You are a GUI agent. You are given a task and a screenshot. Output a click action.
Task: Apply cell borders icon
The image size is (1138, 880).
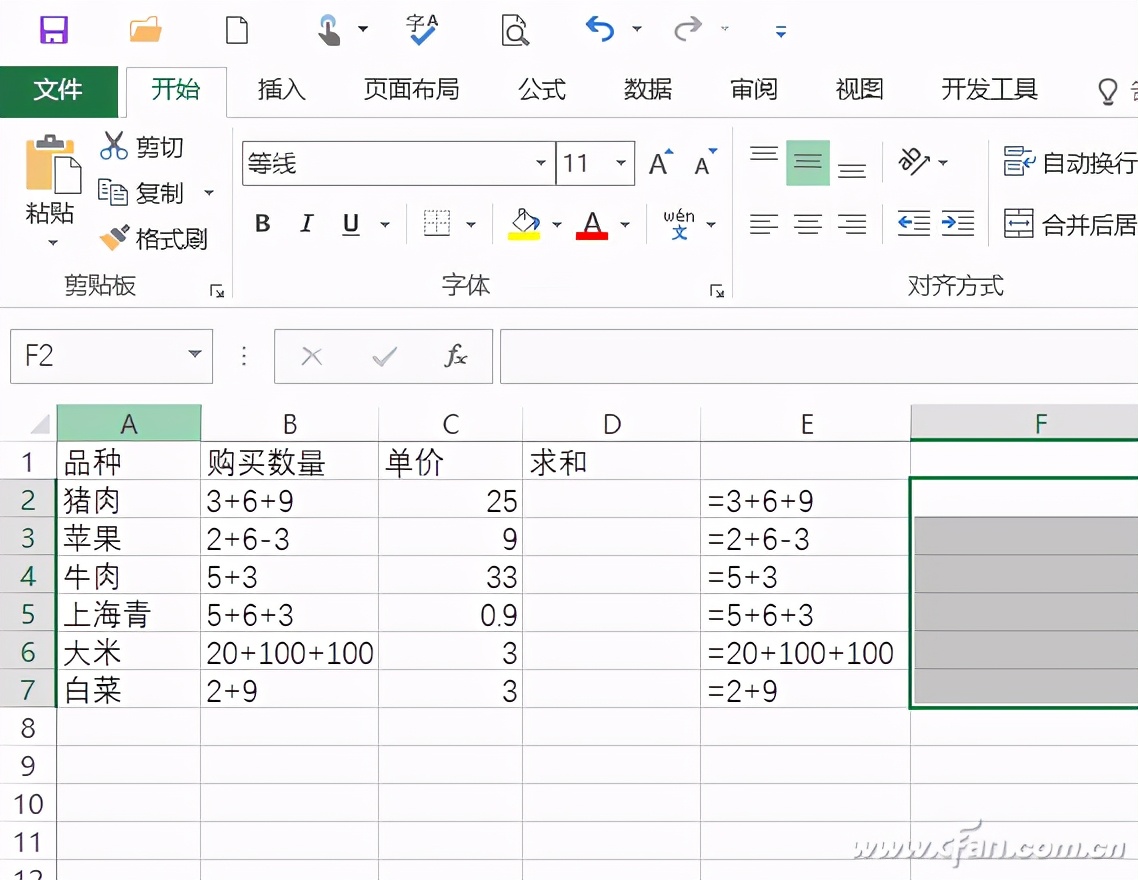tap(437, 223)
